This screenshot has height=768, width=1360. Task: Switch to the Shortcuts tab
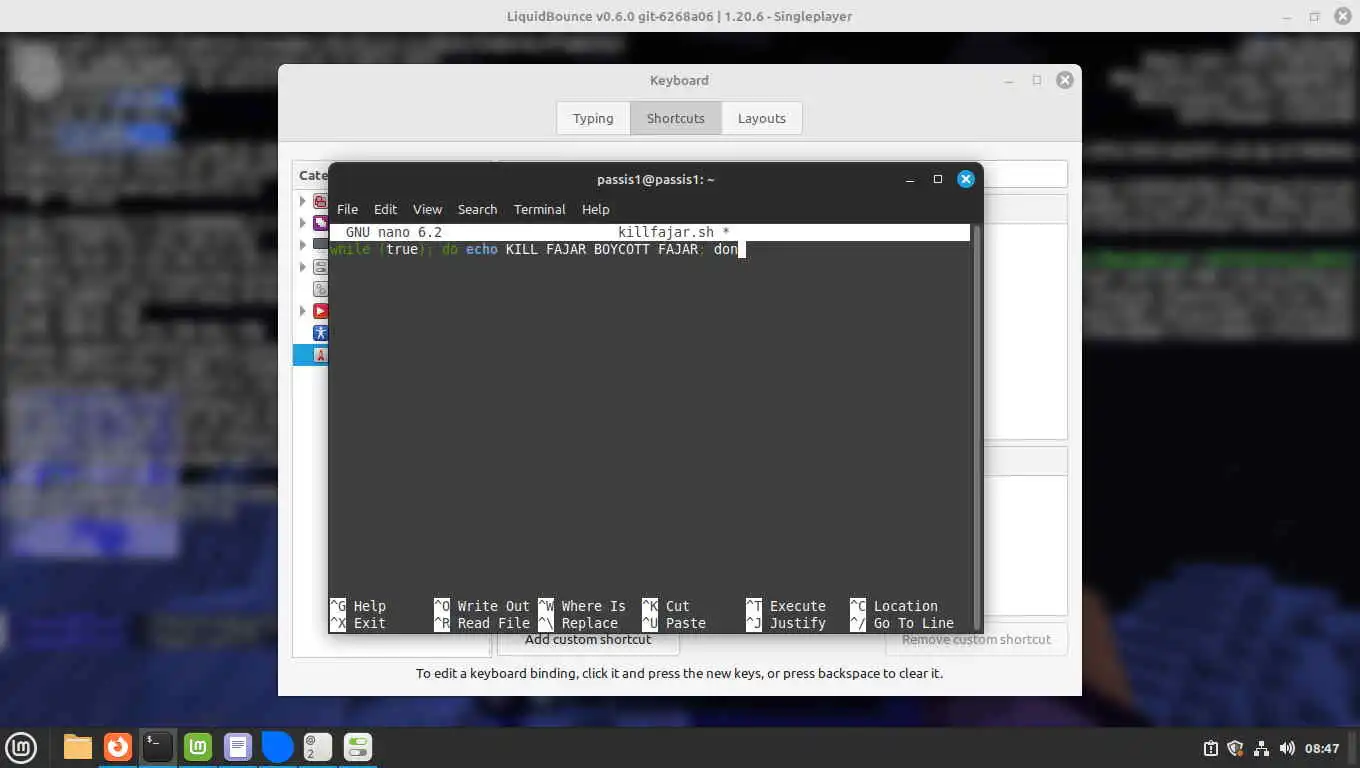pos(676,118)
